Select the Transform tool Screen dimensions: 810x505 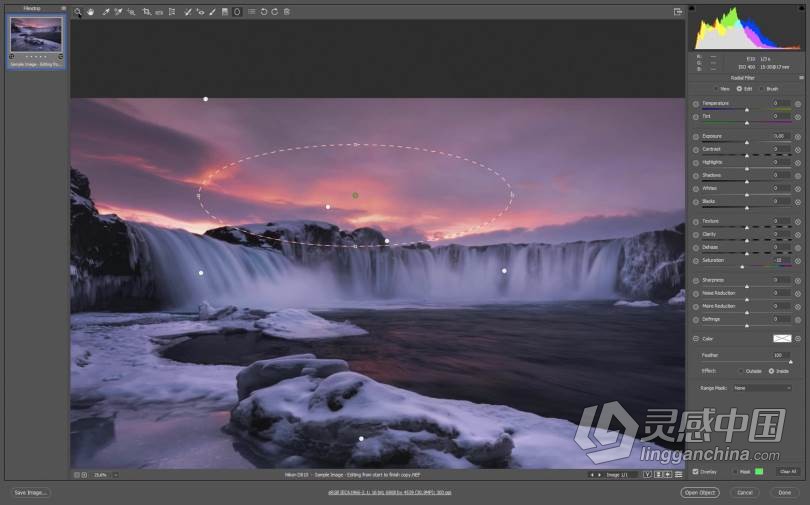(x=172, y=11)
